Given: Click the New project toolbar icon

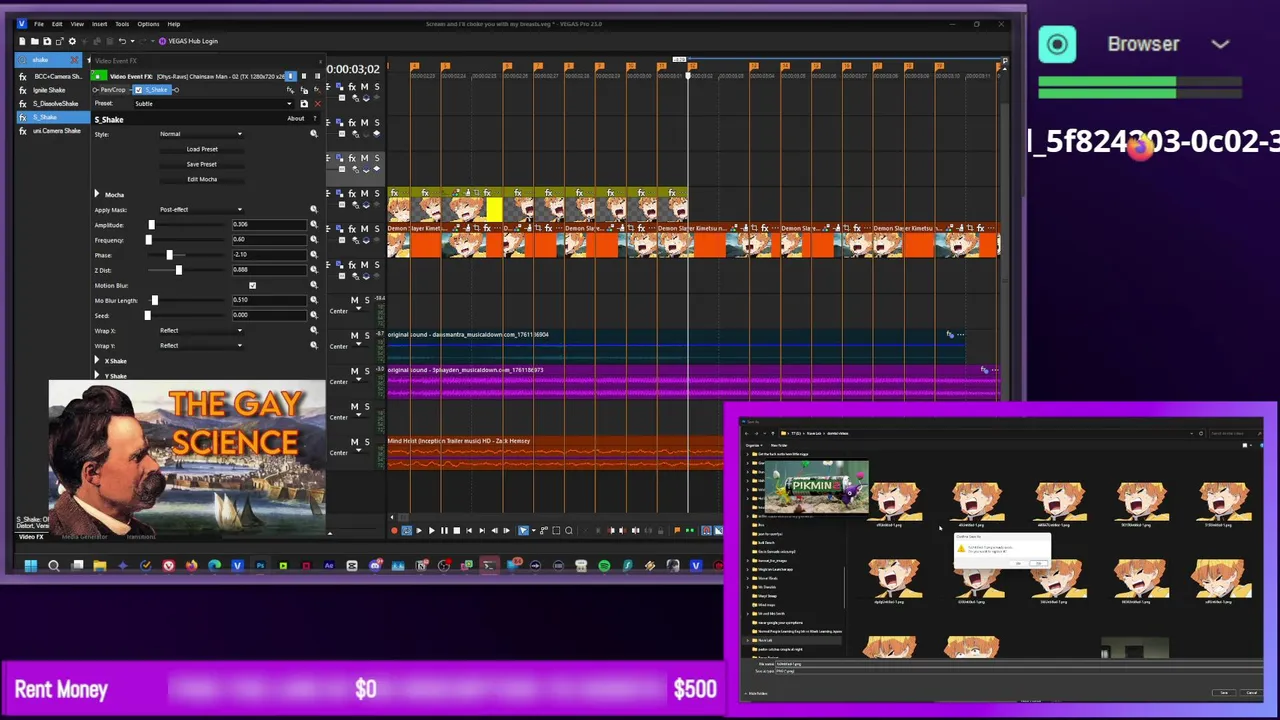Looking at the screenshot, I should (x=23, y=41).
